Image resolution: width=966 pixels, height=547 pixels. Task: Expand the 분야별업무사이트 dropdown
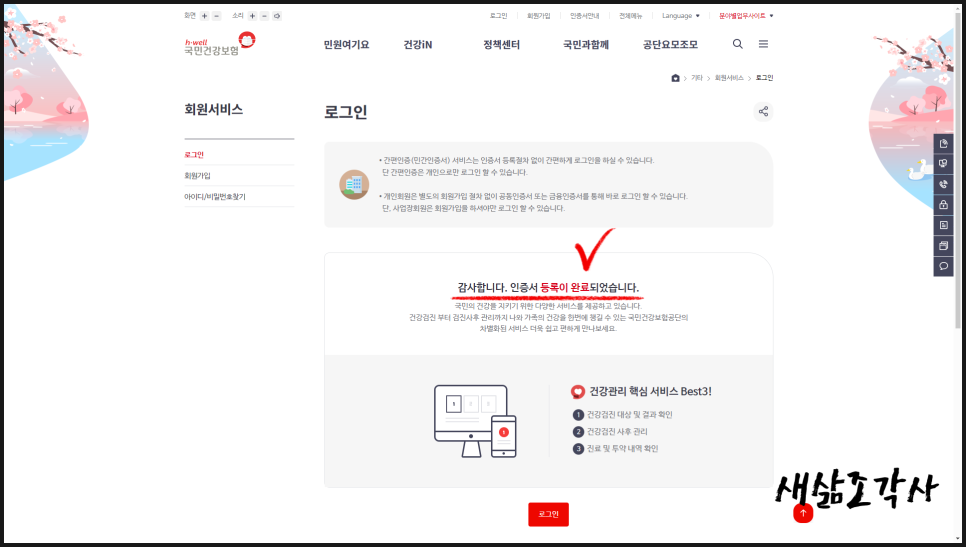pos(746,16)
